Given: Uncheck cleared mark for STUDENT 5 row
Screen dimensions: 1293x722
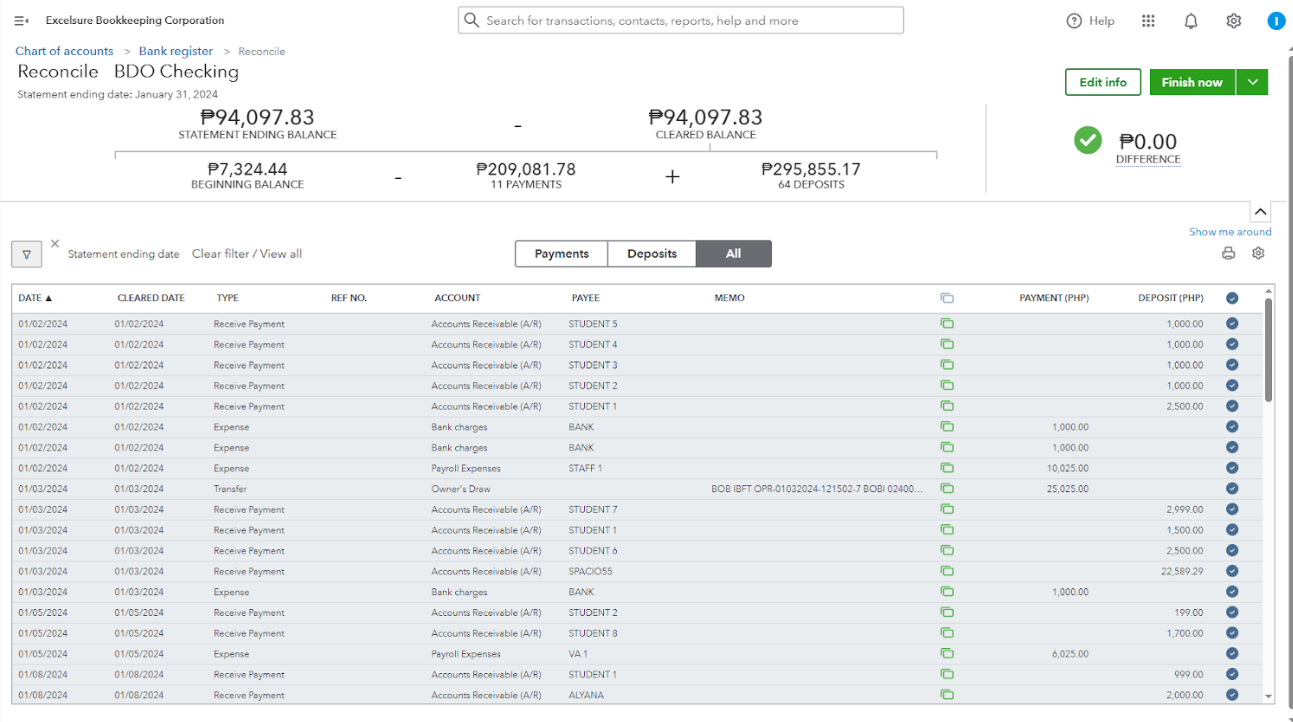Looking at the screenshot, I should click(x=1232, y=324).
